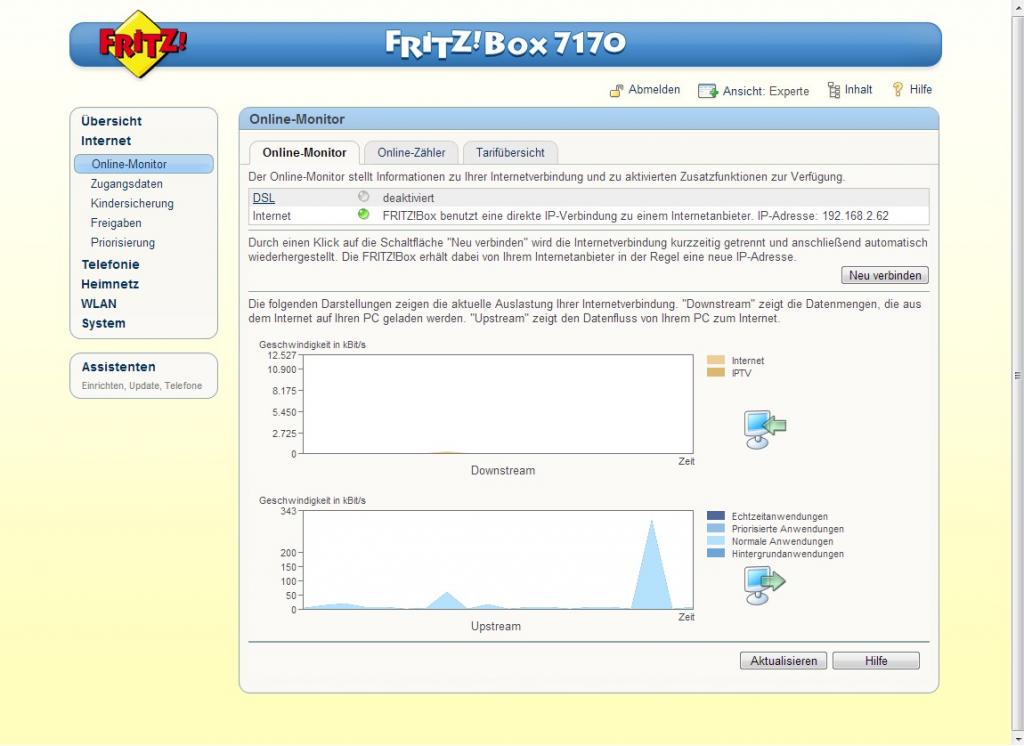1024x746 pixels.
Task: Click the Internet legend color swatch
Action: point(716,360)
